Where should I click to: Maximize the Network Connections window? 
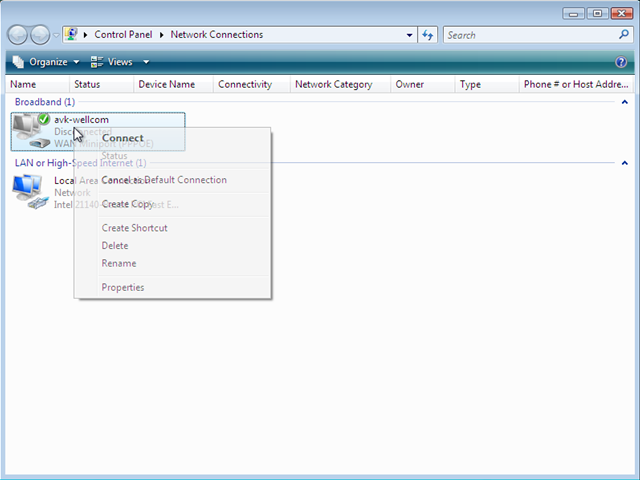[x=597, y=13]
